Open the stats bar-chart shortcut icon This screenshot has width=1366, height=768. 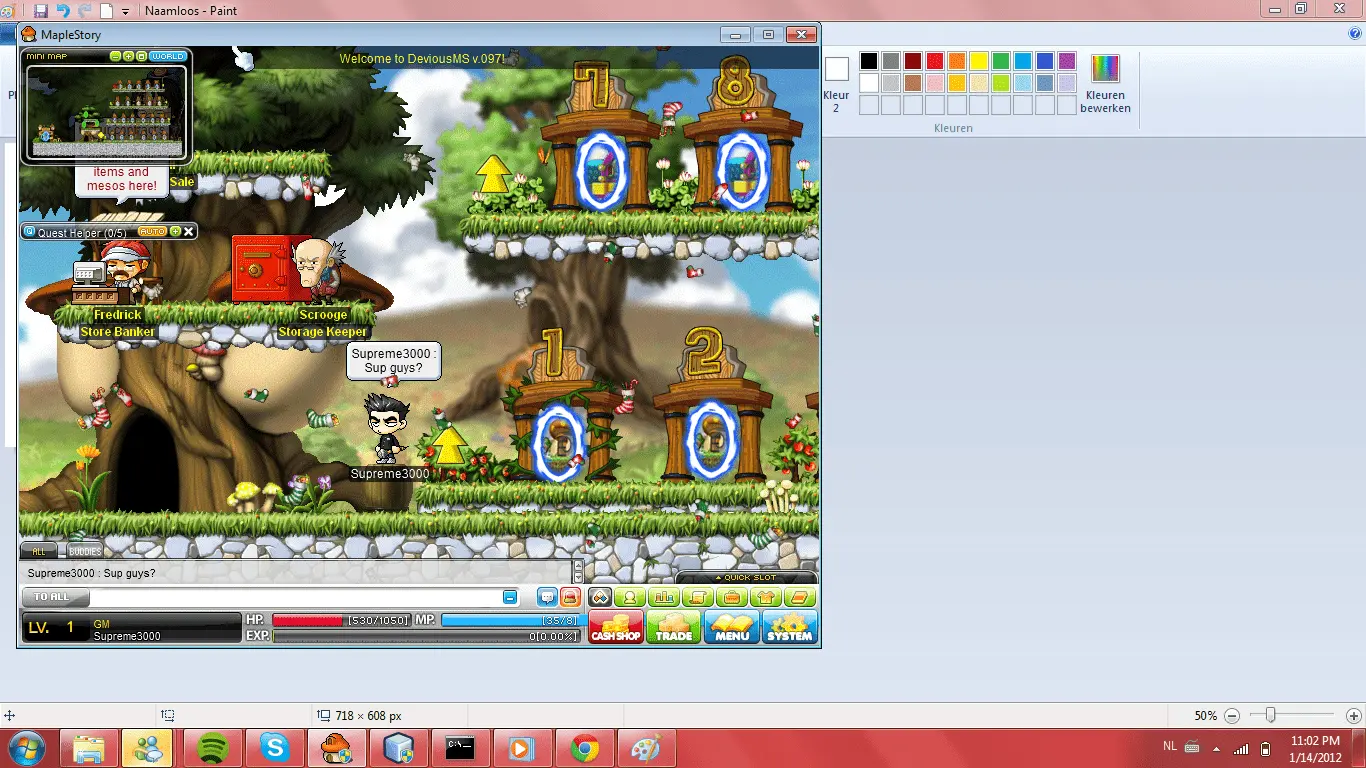(664, 597)
